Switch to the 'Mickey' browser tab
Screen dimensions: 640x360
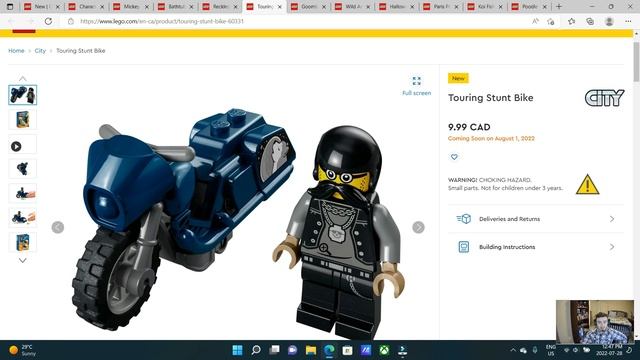(x=131, y=7)
